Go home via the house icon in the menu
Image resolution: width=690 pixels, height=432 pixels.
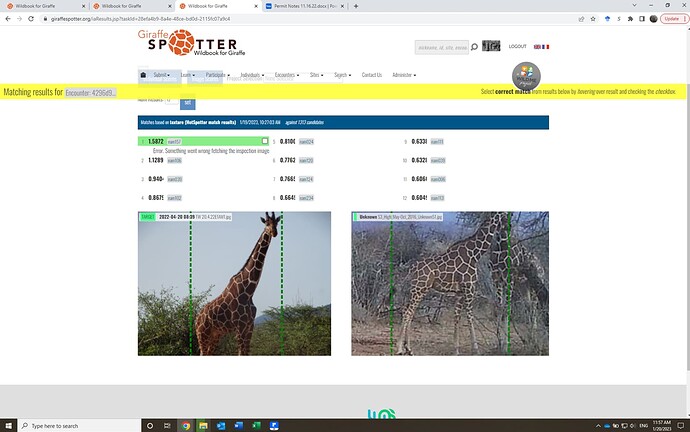click(143, 75)
